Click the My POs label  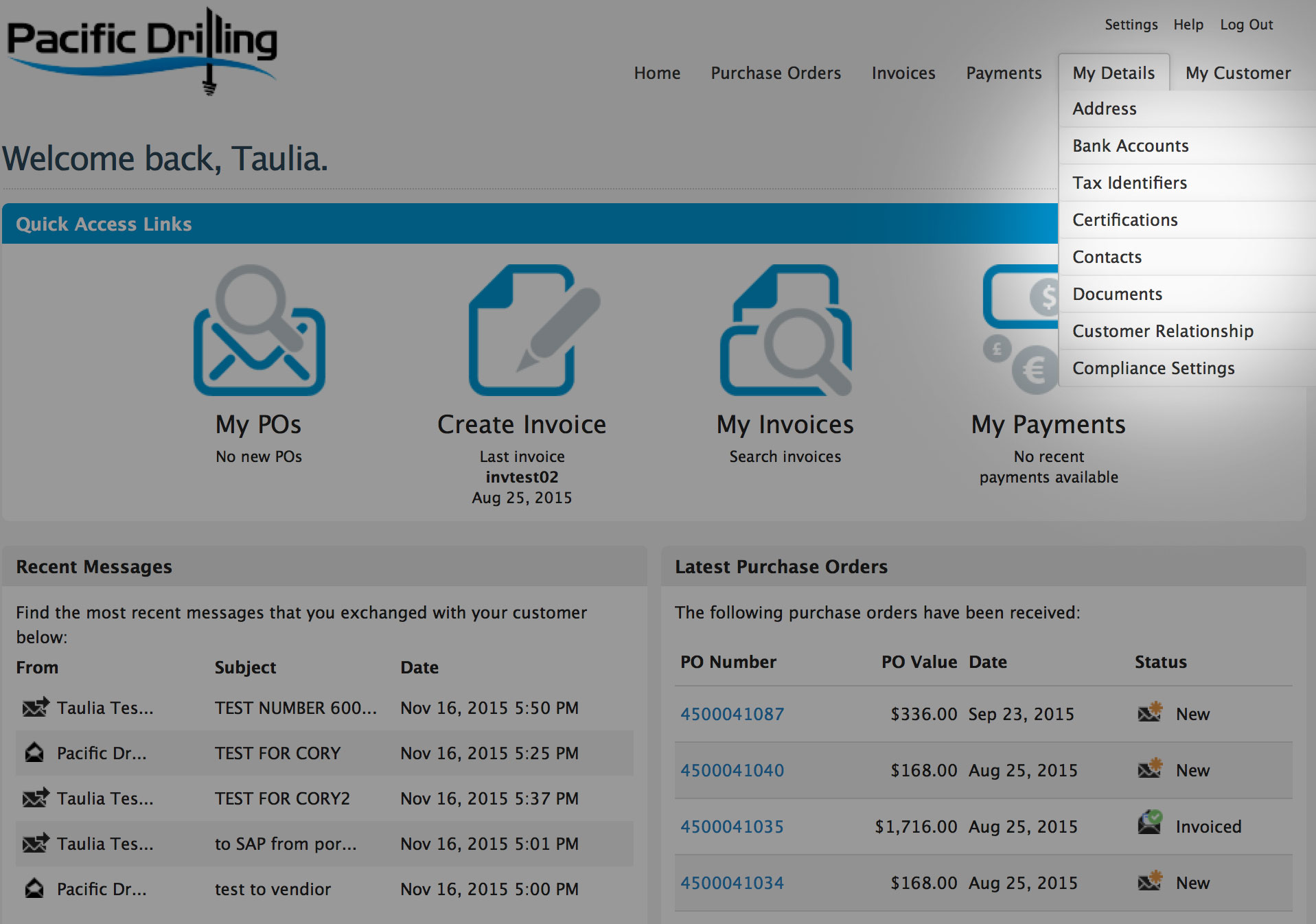pos(258,425)
